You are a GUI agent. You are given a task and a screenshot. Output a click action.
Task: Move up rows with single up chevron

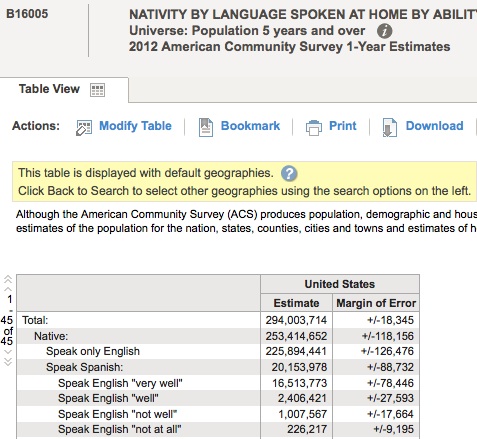click(x=8, y=289)
